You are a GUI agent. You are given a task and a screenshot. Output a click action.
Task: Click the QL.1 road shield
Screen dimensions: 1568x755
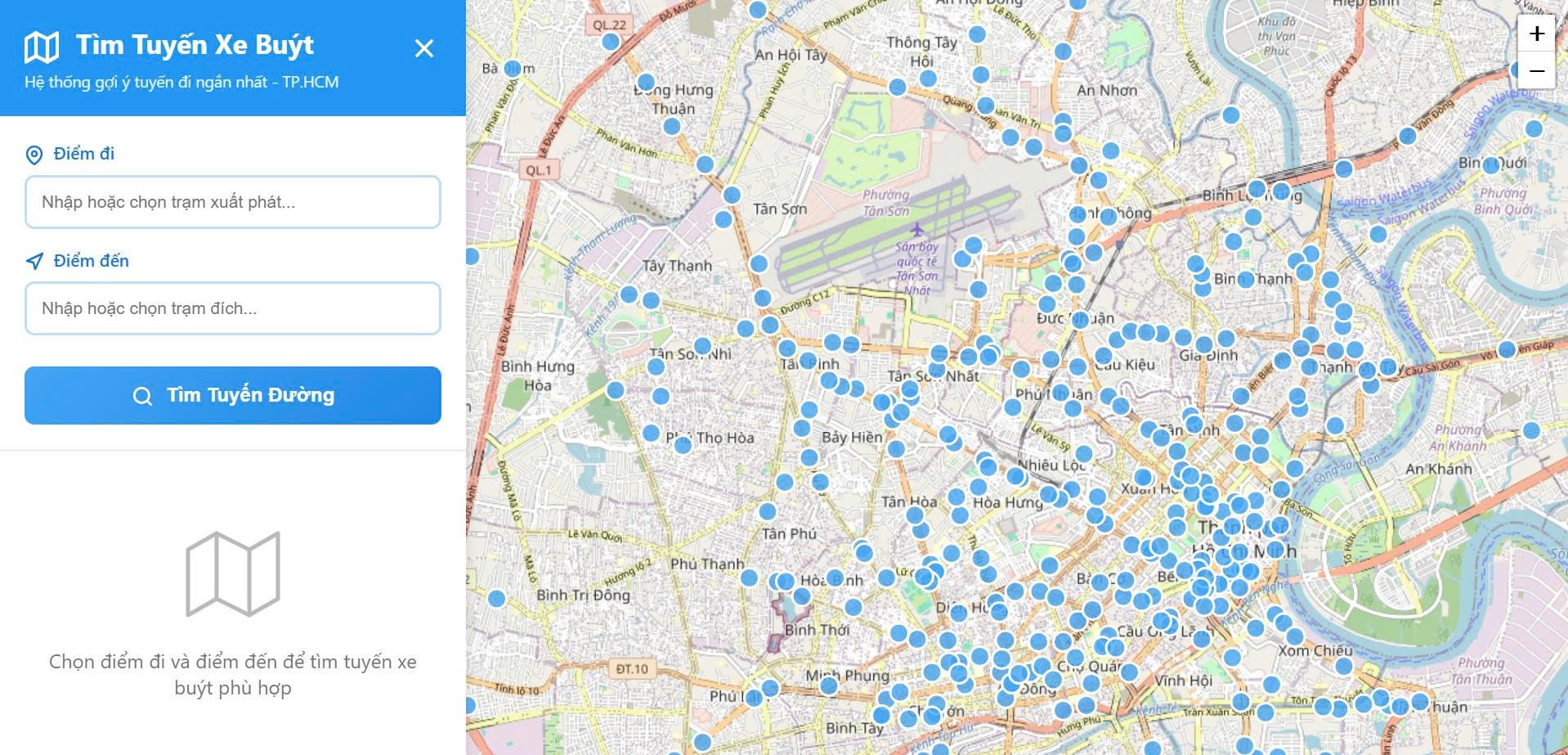(539, 170)
